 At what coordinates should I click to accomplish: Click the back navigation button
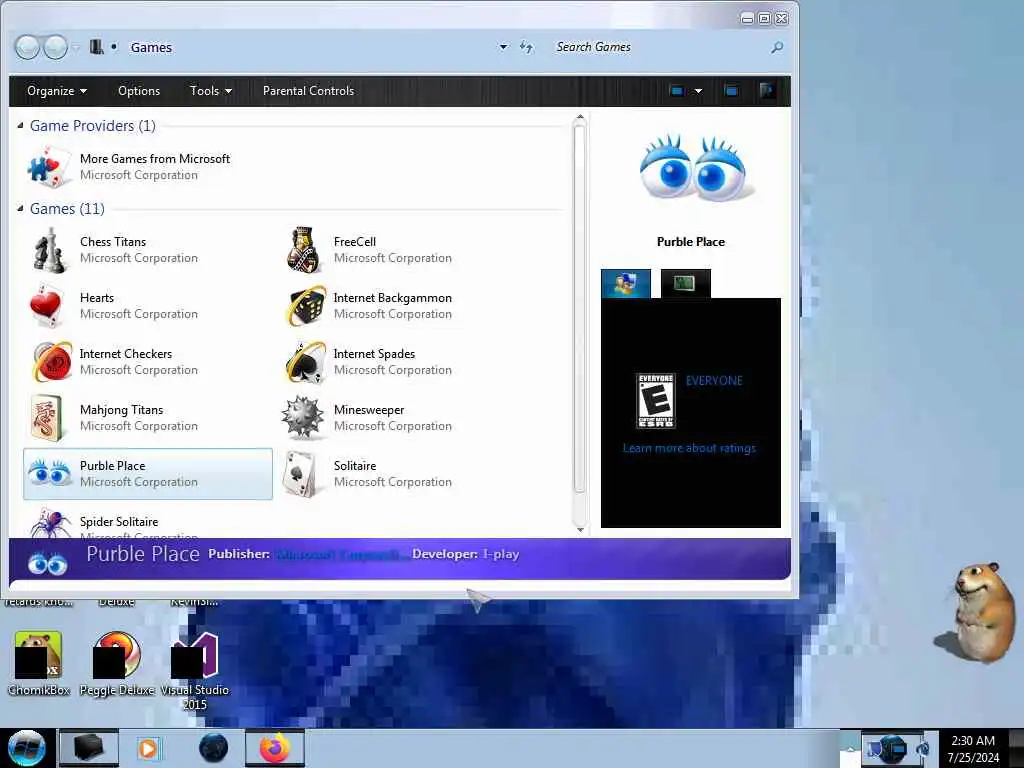click(x=27, y=47)
